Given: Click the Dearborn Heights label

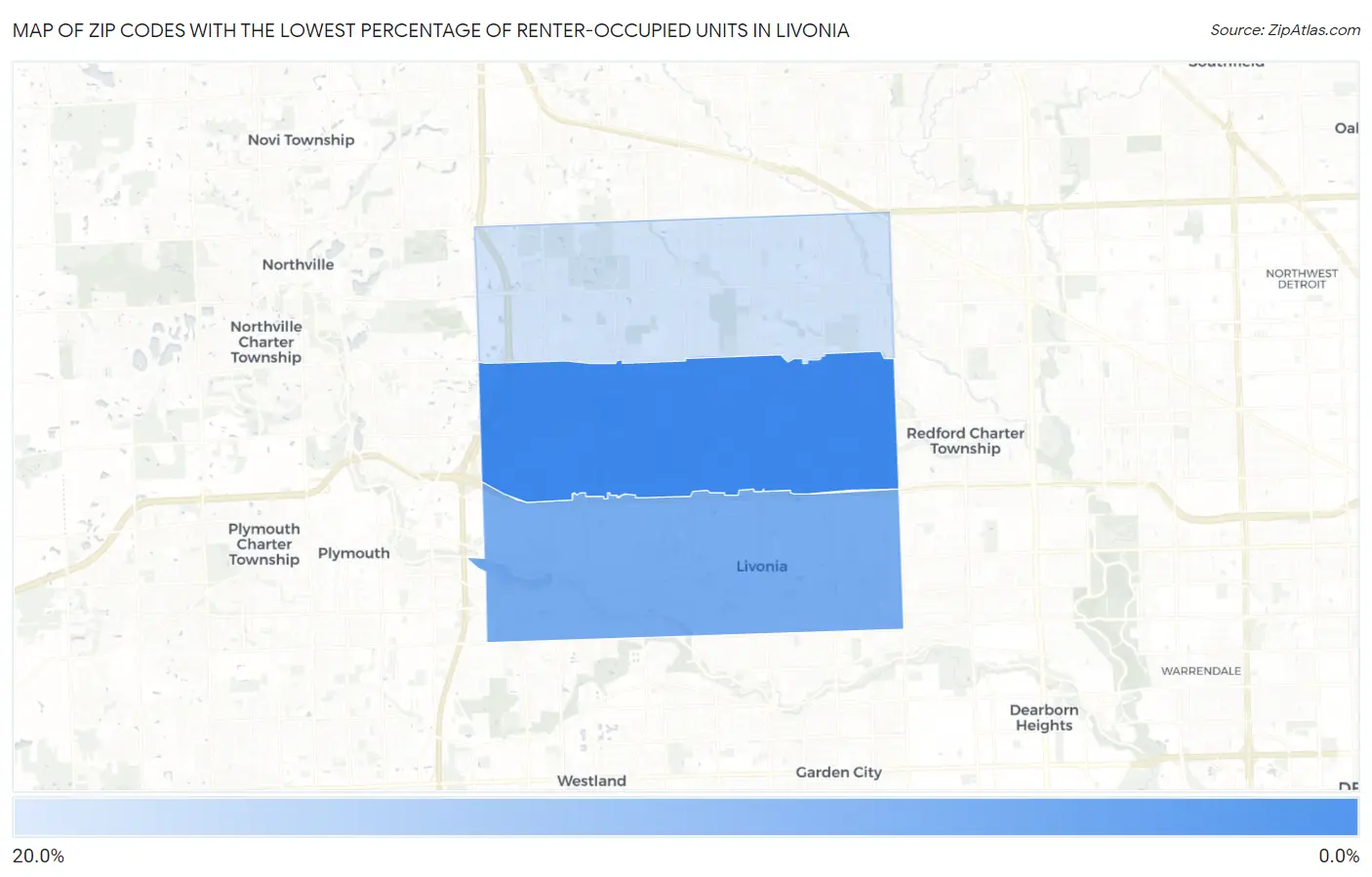Looking at the screenshot, I should [x=1043, y=718].
